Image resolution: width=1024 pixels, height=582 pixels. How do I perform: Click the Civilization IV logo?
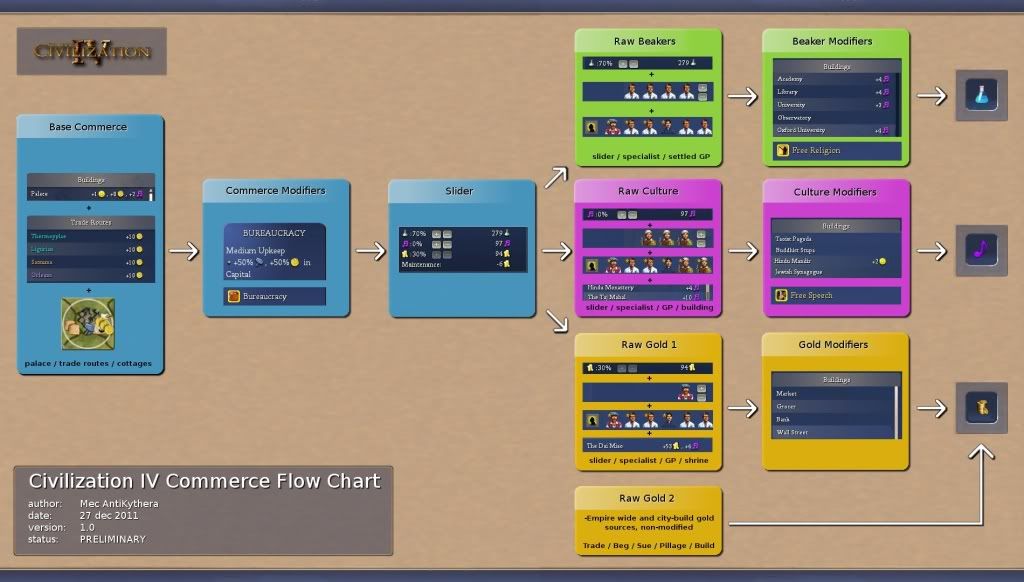(x=91, y=51)
